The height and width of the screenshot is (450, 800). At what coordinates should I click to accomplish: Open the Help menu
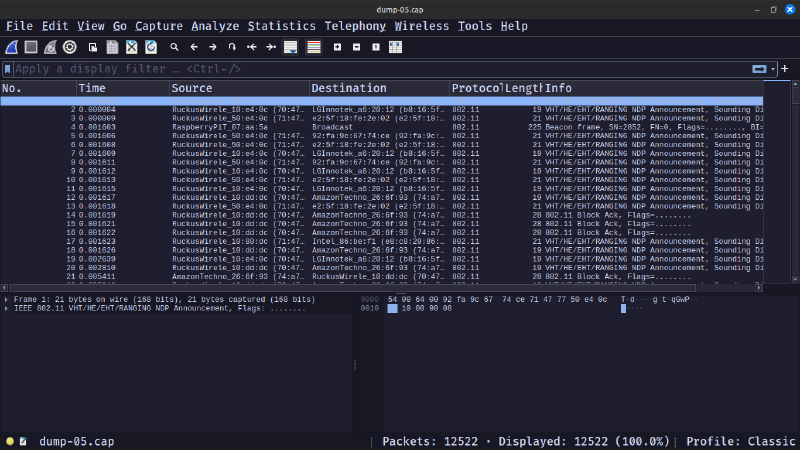[x=514, y=26]
